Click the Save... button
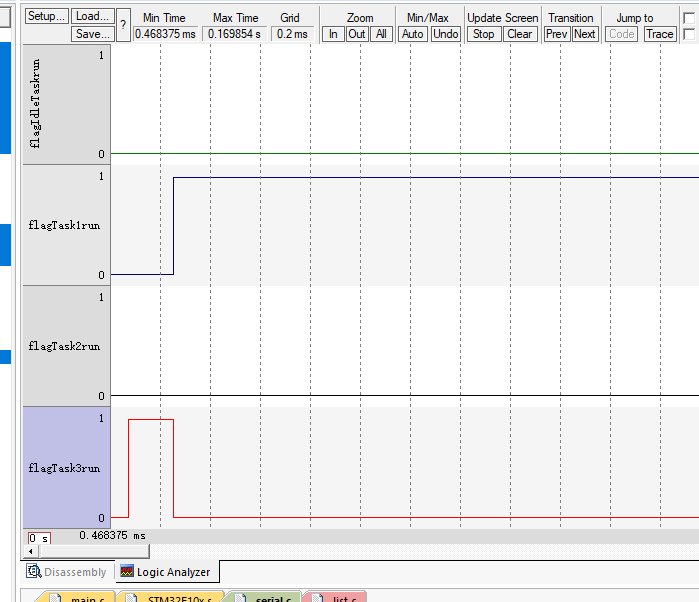Viewport: 699px width, 602px height. point(93,34)
